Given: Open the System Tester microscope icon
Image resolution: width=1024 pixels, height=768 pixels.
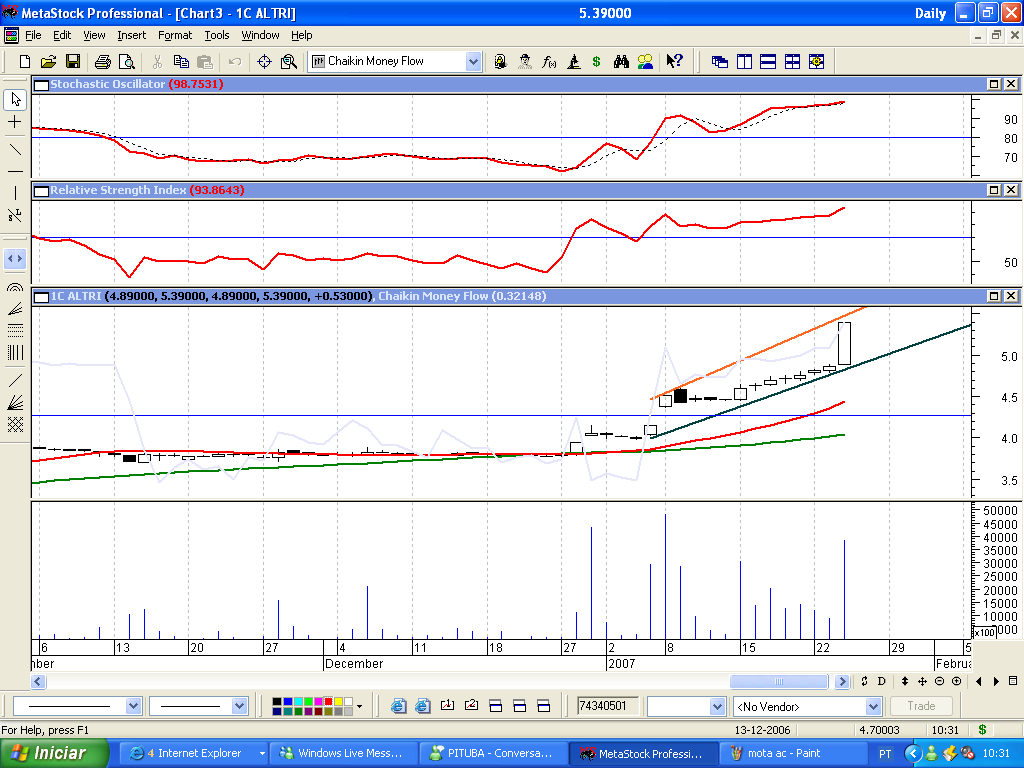Looking at the screenshot, I should coord(573,61).
